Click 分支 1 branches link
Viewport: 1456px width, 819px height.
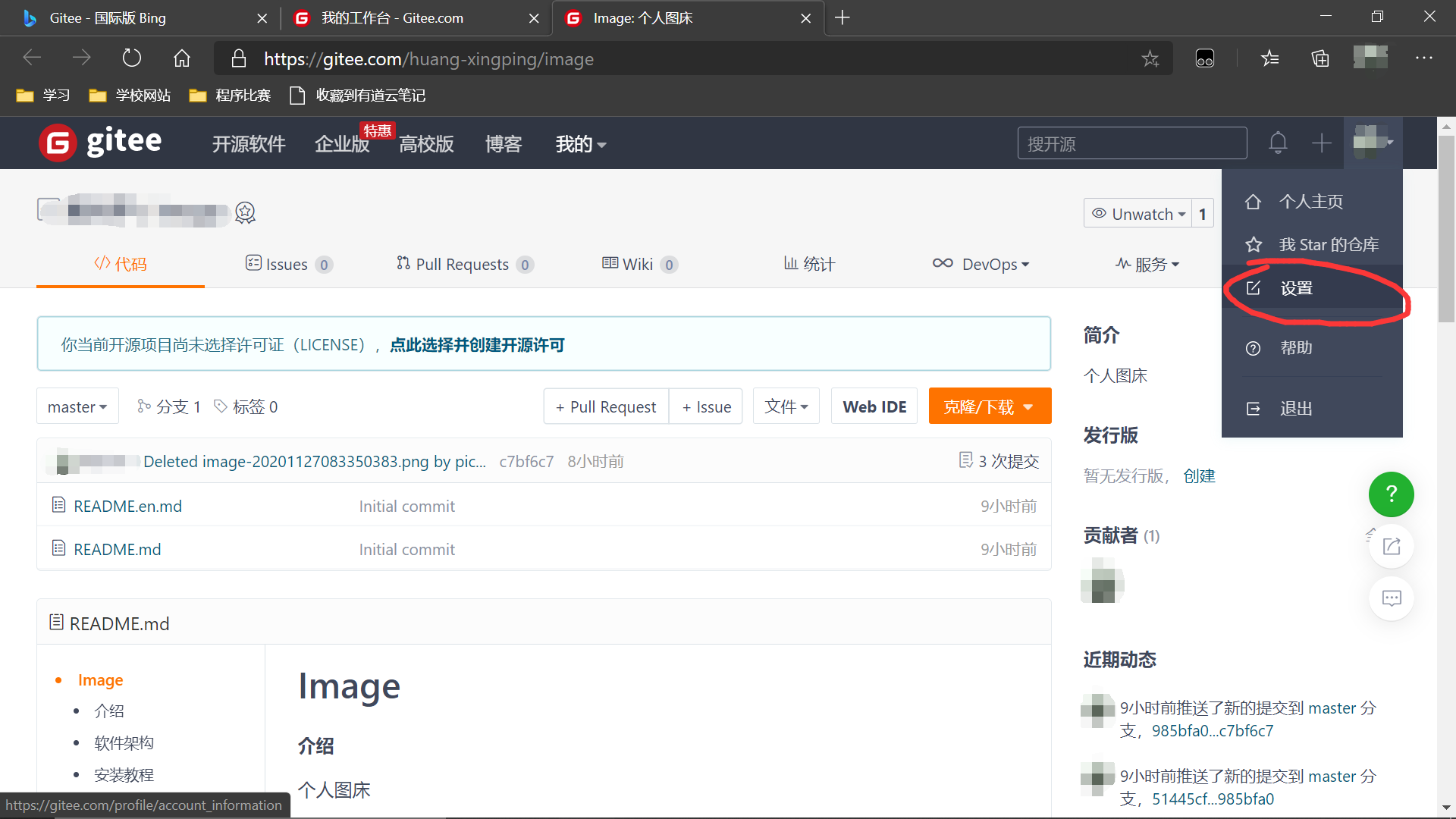[168, 406]
